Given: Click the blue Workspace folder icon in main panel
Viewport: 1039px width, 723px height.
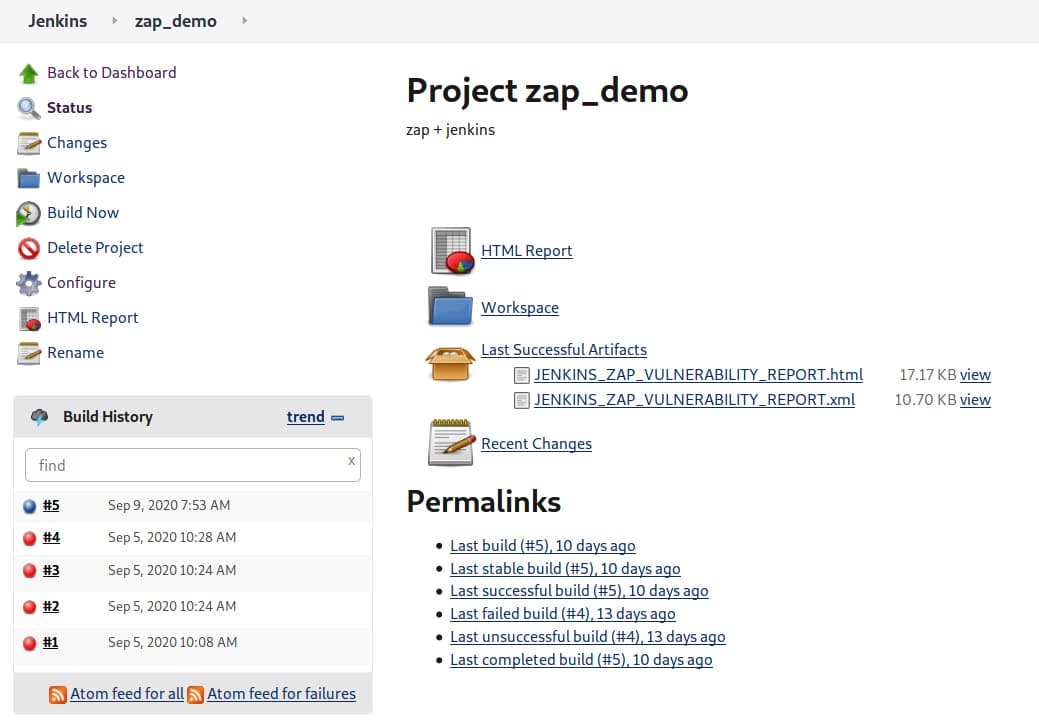Looking at the screenshot, I should click(450, 307).
